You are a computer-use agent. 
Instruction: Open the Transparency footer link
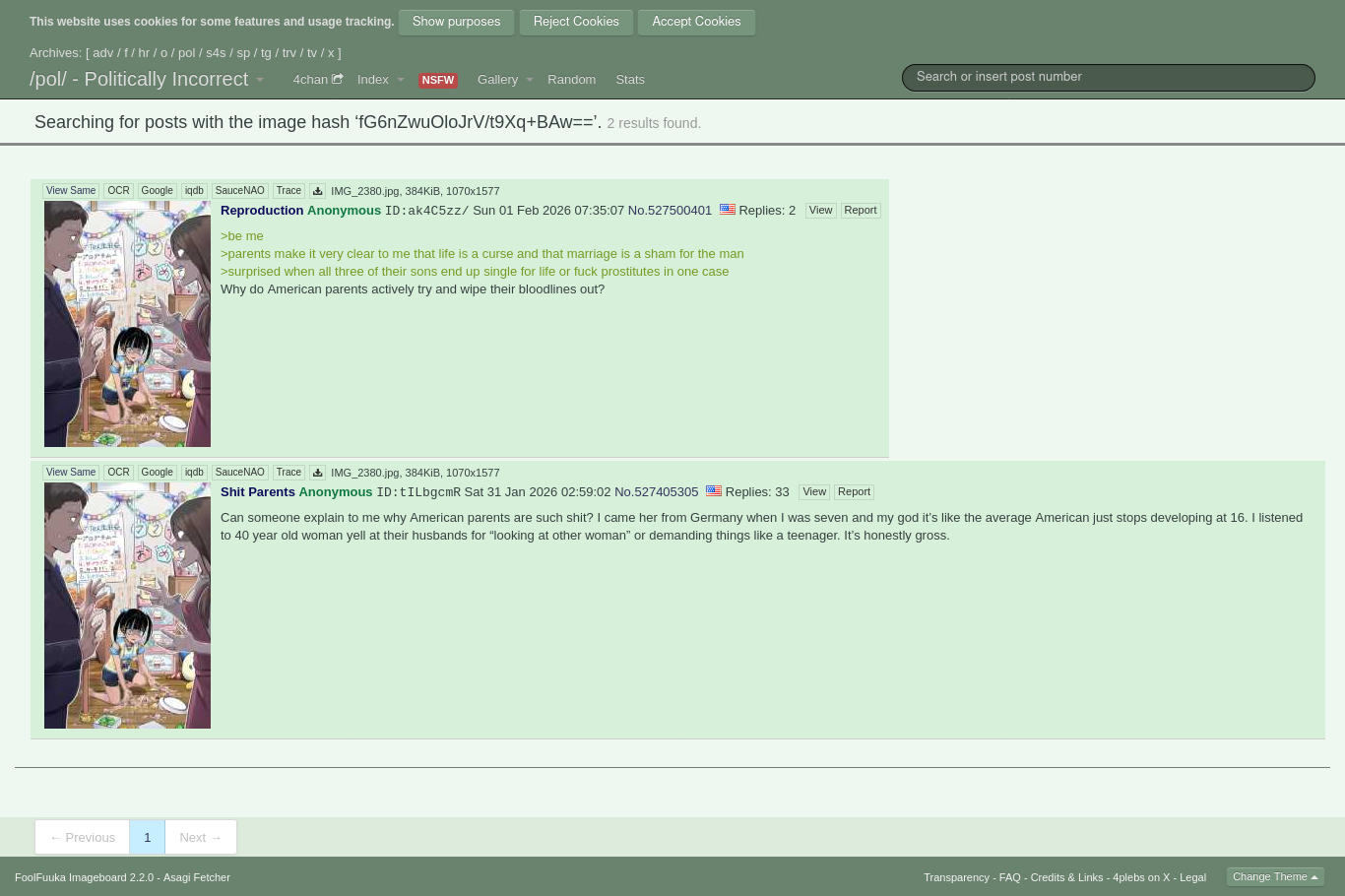click(956, 877)
